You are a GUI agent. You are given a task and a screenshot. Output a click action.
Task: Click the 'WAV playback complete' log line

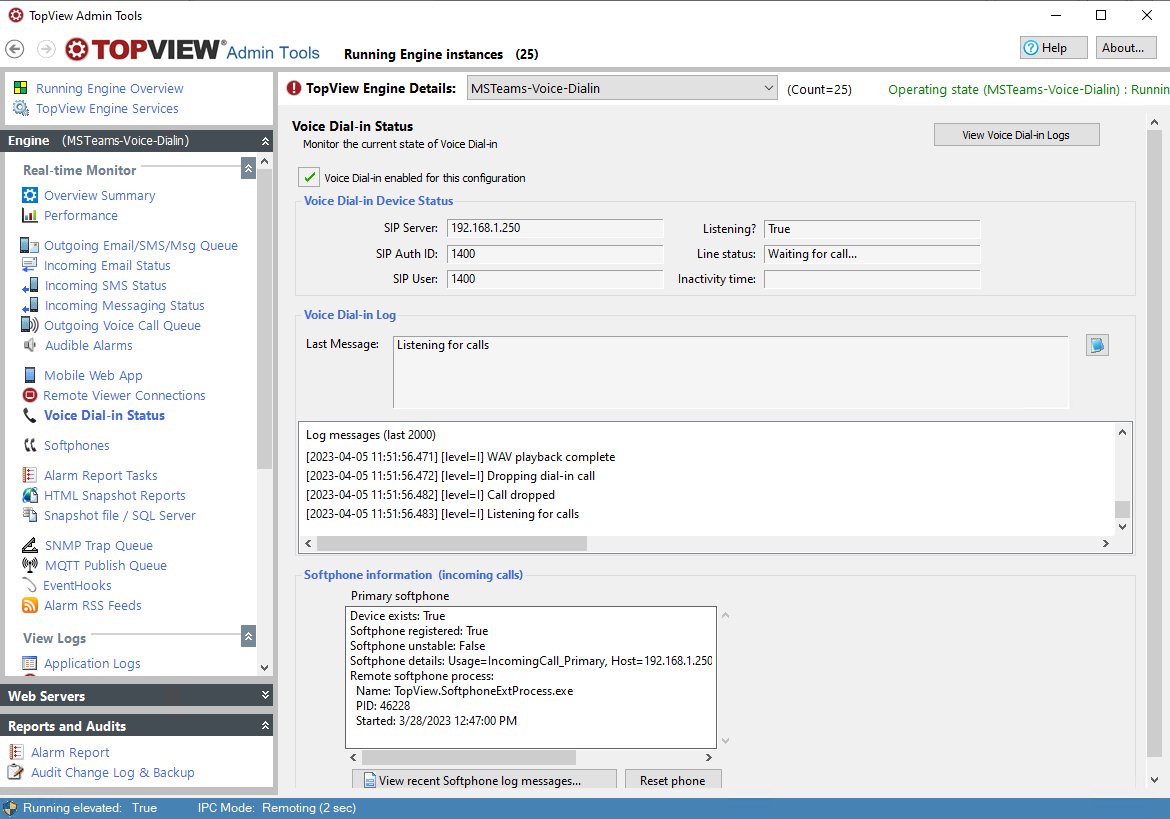(460, 456)
